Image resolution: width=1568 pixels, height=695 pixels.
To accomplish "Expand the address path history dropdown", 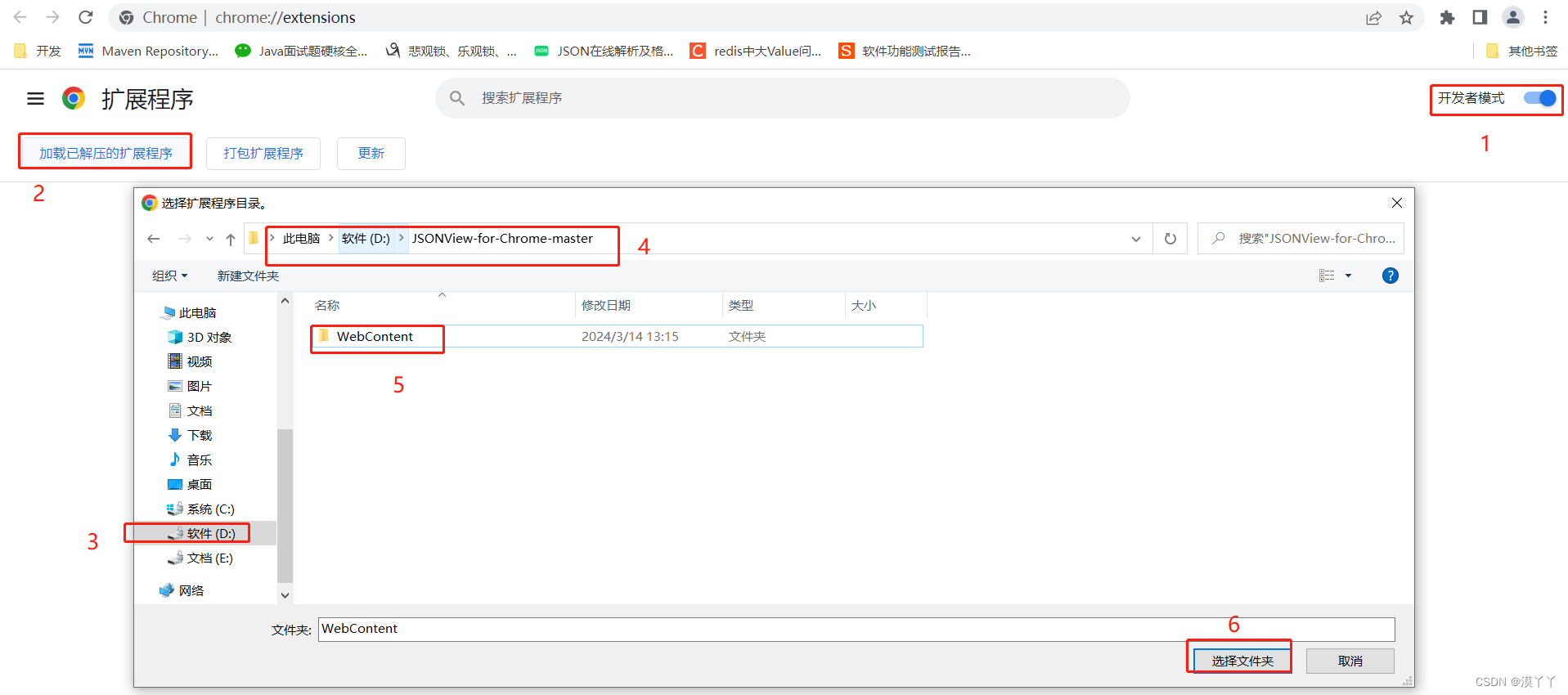I will coord(1135,239).
